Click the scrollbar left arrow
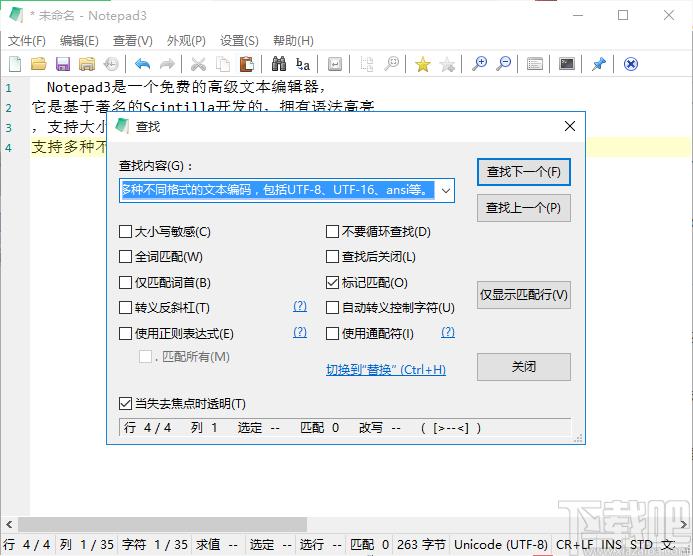The image size is (693, 556). tap(9, 525)
